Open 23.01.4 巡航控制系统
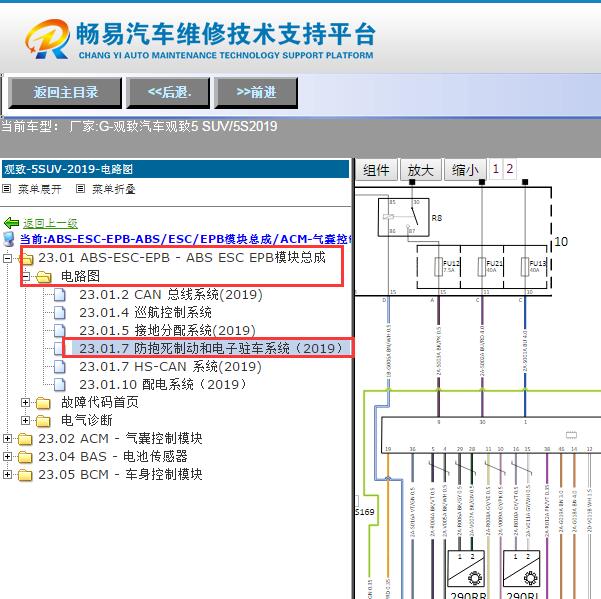The width and height of the screenshot is (601, 599). coord(145,313)
